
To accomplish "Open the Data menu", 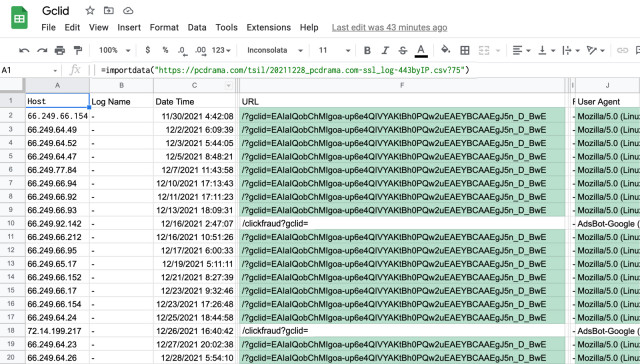I will [197, 27].
